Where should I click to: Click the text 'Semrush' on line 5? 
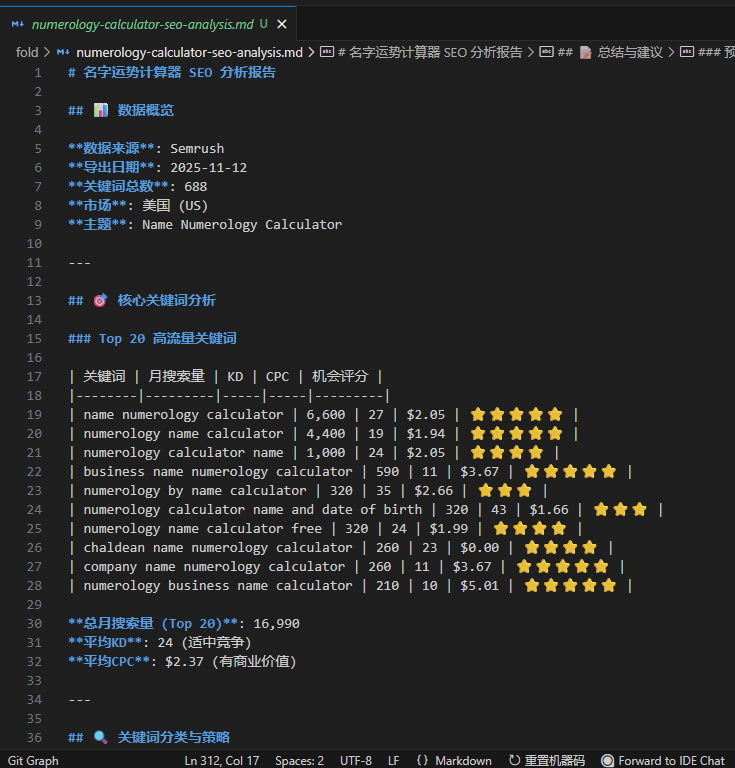197,148
